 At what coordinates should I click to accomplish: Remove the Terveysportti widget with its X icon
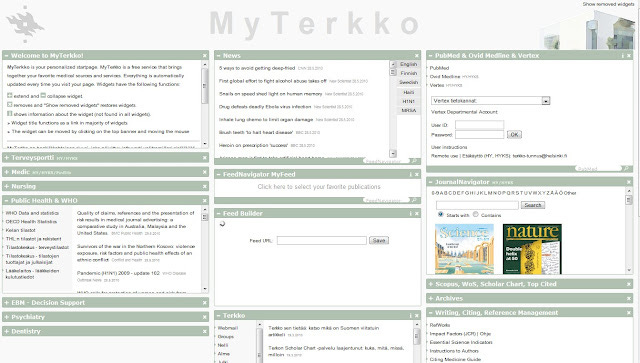[x=205, y=158]
